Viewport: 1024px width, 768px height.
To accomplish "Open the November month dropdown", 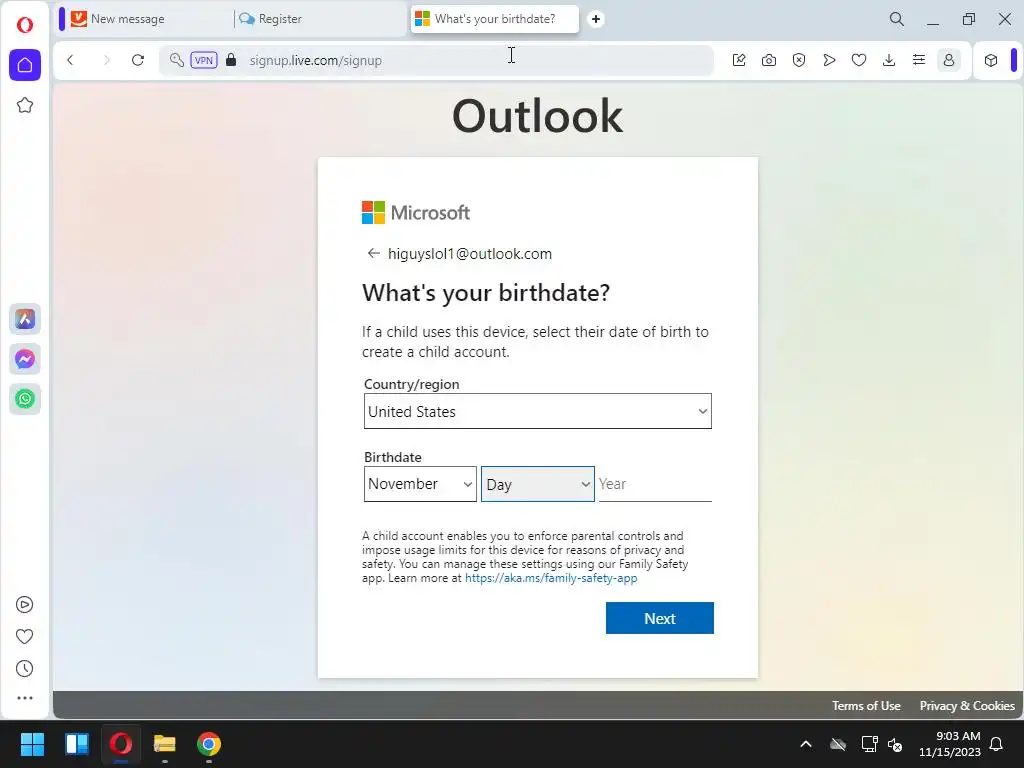I will [420, 484].
